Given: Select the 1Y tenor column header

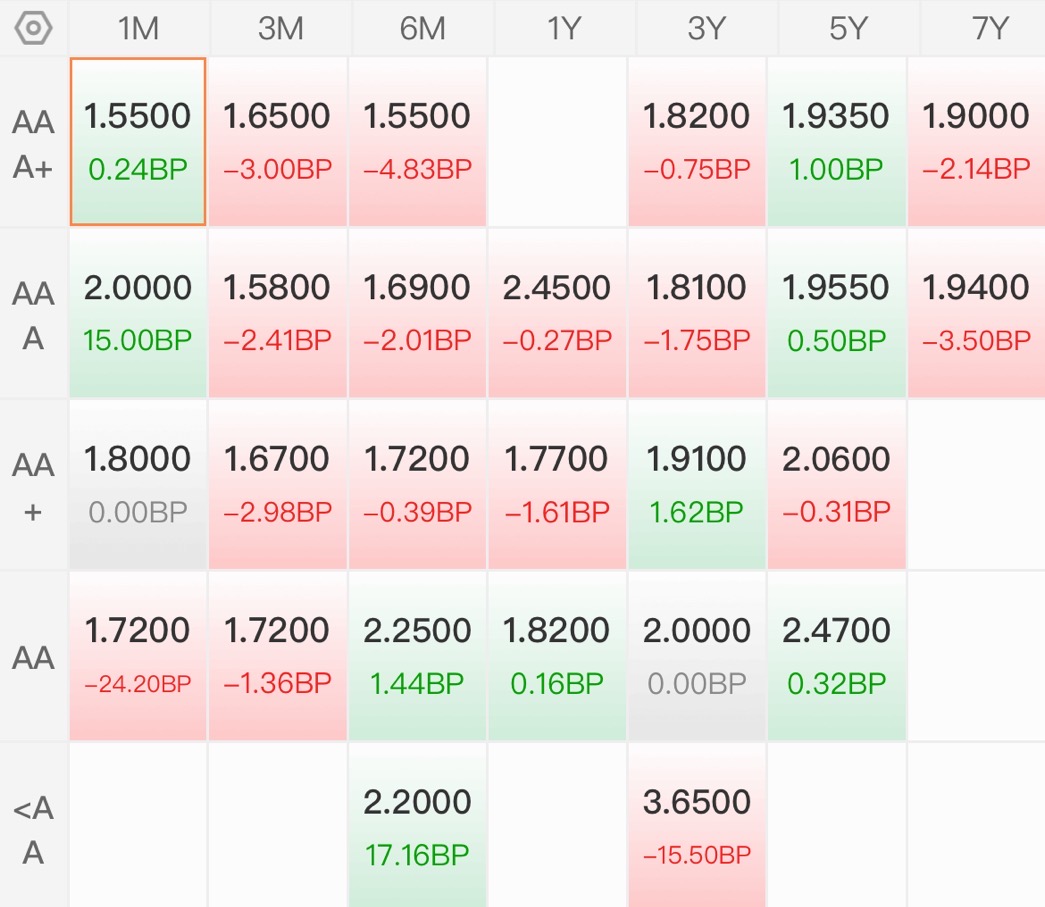Looking at the screenshot, I should pos(564,28).
